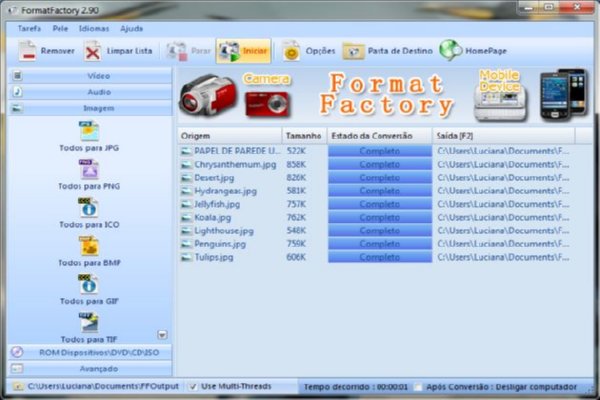Expand the Avançado category panel

pos(90,369)
